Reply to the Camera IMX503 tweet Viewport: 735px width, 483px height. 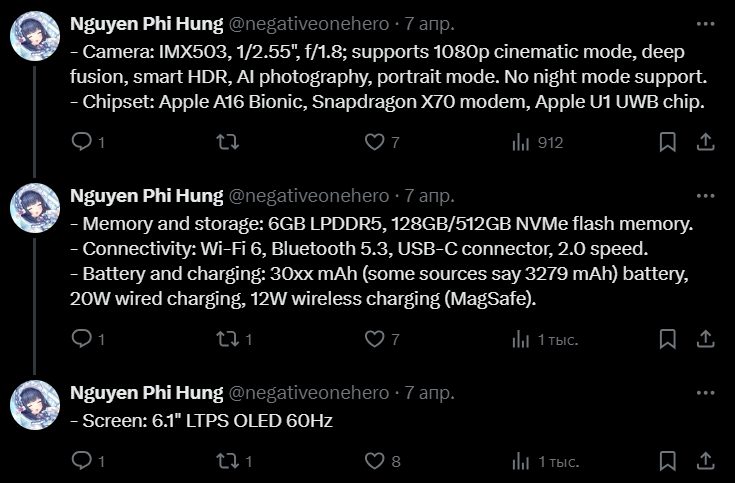tap(83, 142)
